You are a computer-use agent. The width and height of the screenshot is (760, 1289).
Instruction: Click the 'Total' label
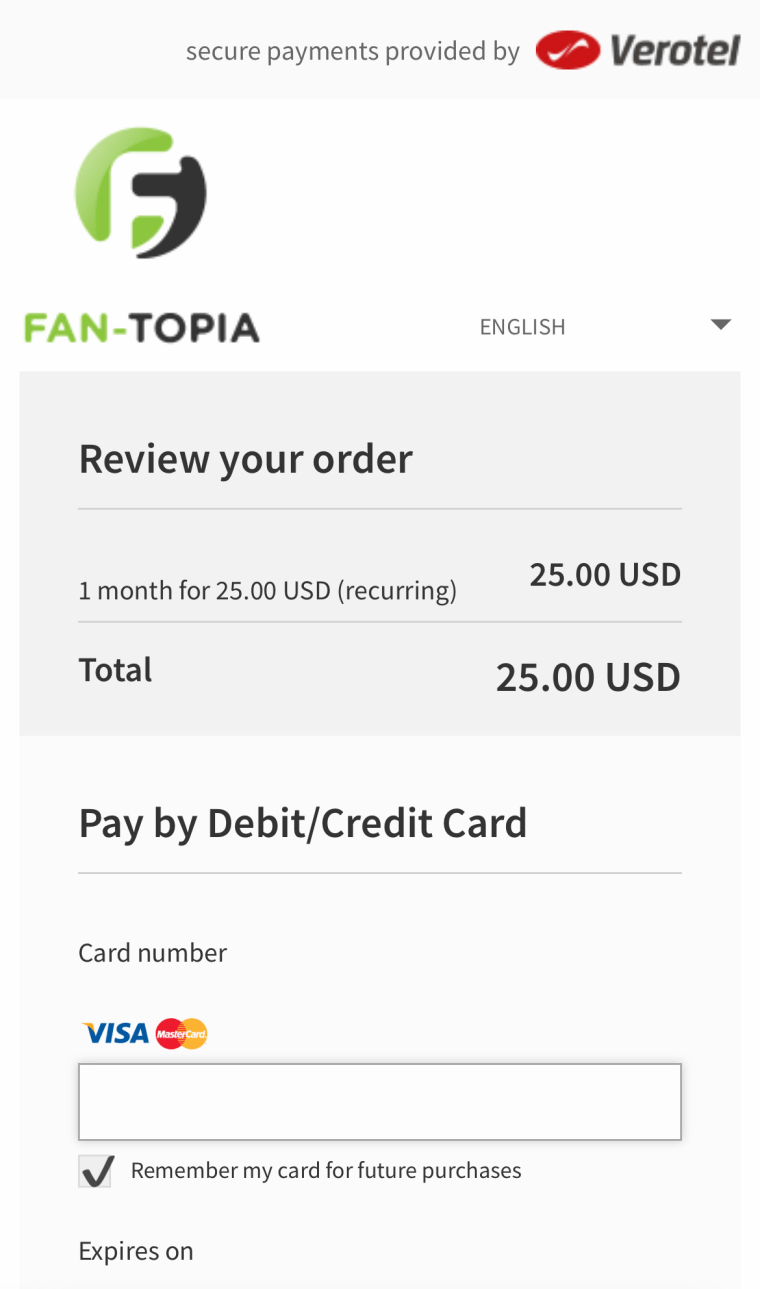(115, 669)
